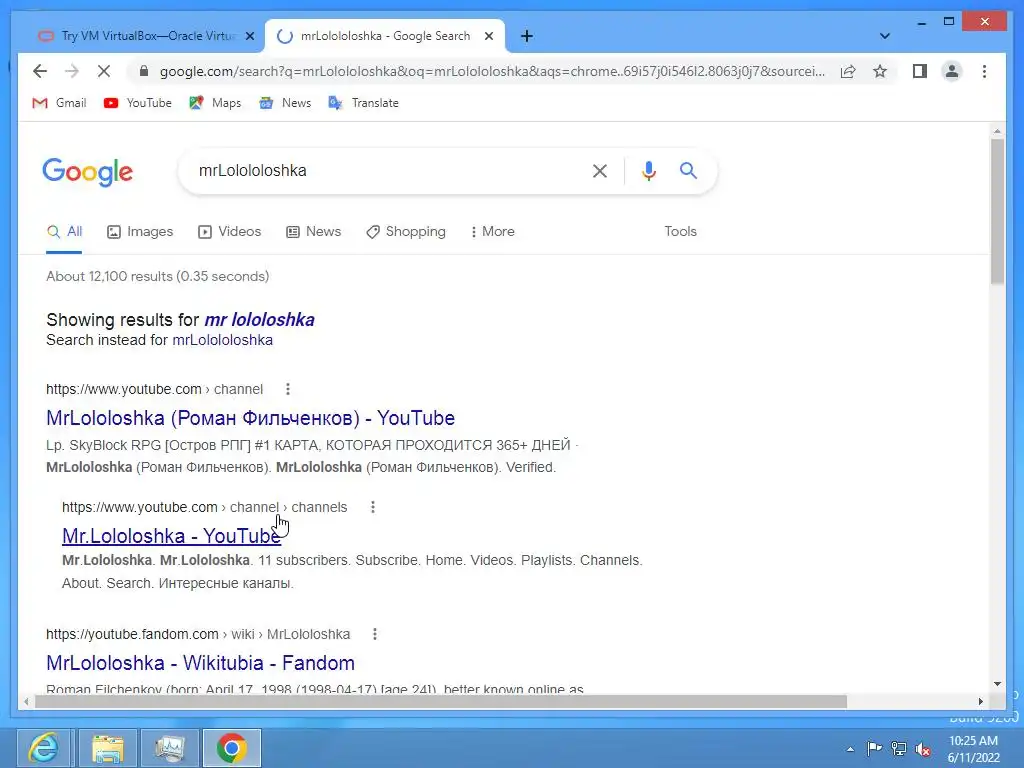
Task: Launch Internet Explorer from taskbar
Action: click(43, 748)
